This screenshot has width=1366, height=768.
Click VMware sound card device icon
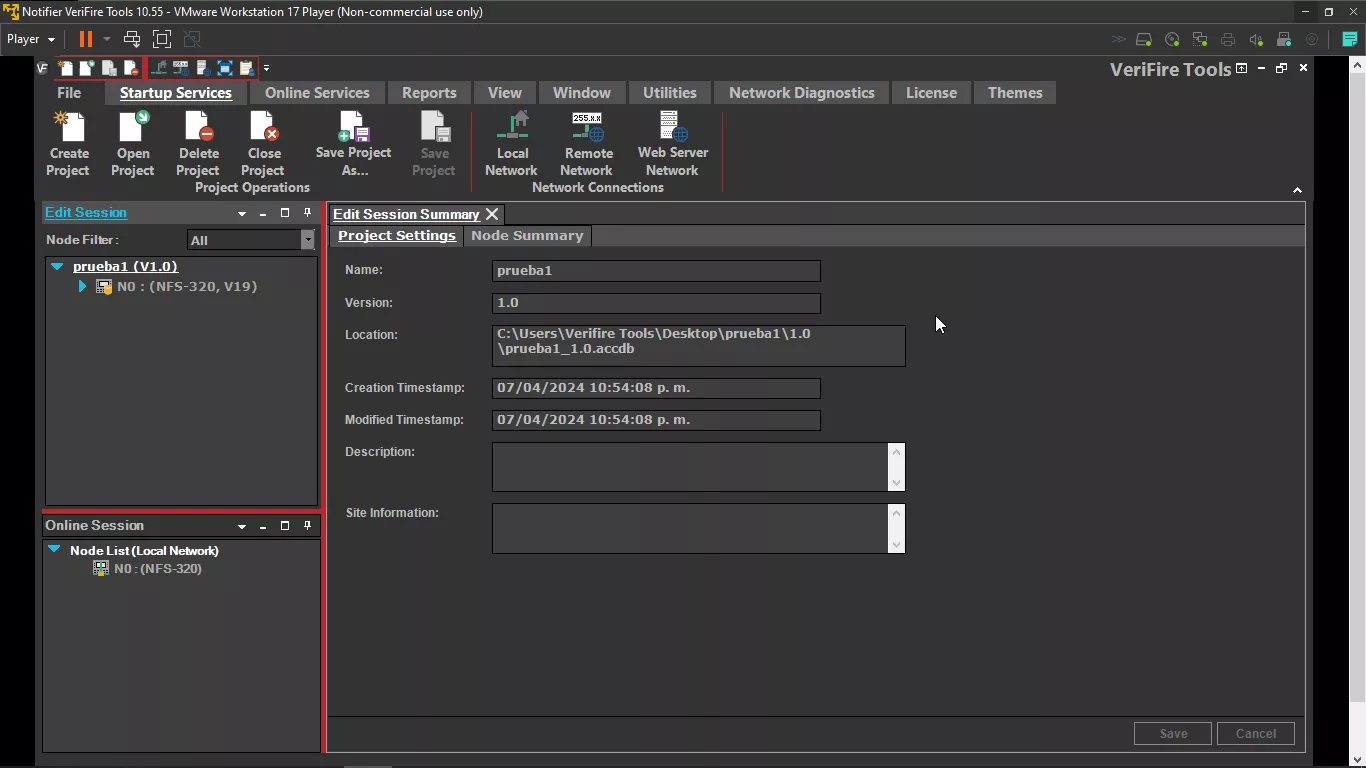tap(1256, 40)
